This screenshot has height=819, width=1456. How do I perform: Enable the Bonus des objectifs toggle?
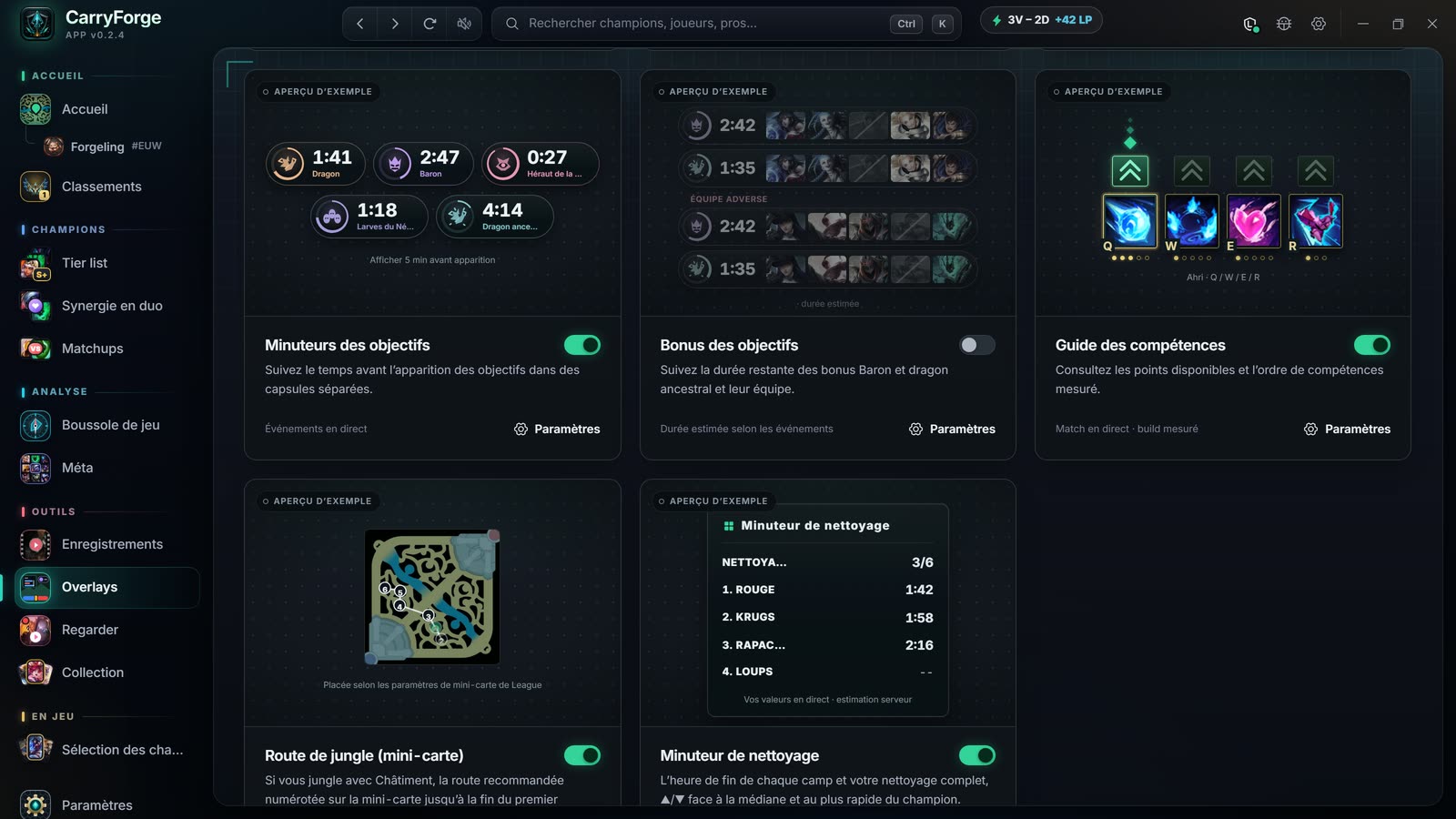(x=977, y=345)
